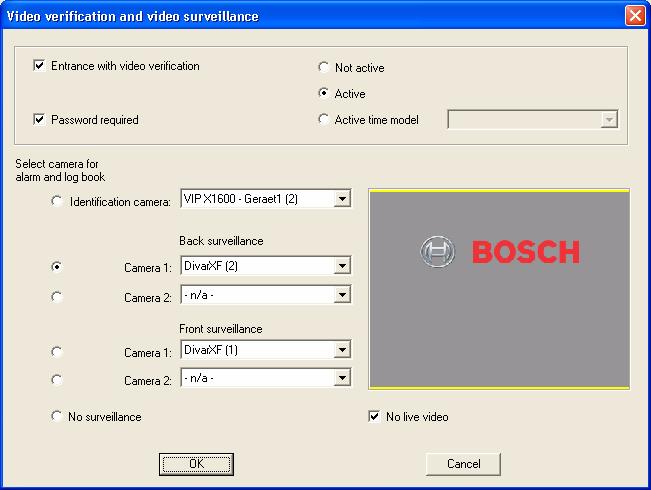Select Front surveillance Camera 2 radio button
This screenshot has height=490, width=651.
click(56, 380)
